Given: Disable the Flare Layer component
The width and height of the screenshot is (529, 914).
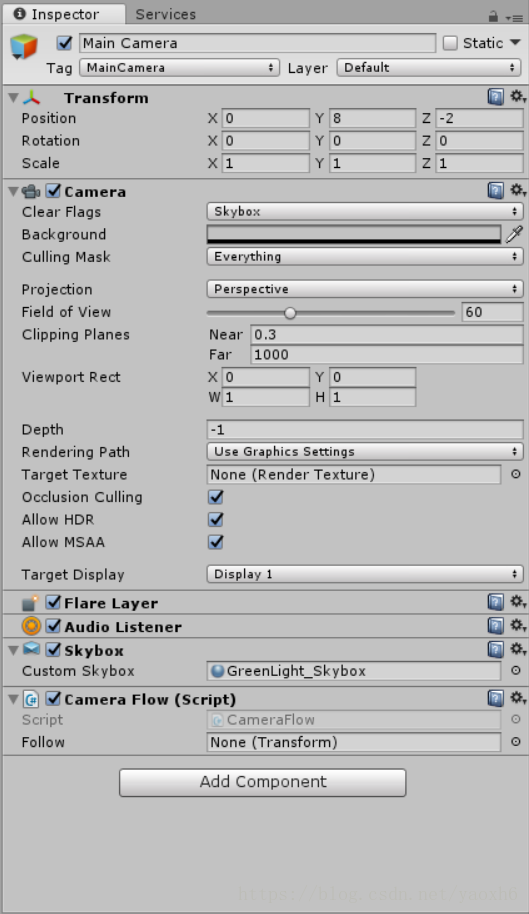Looking at the screenshot, I should pos(53,603).
